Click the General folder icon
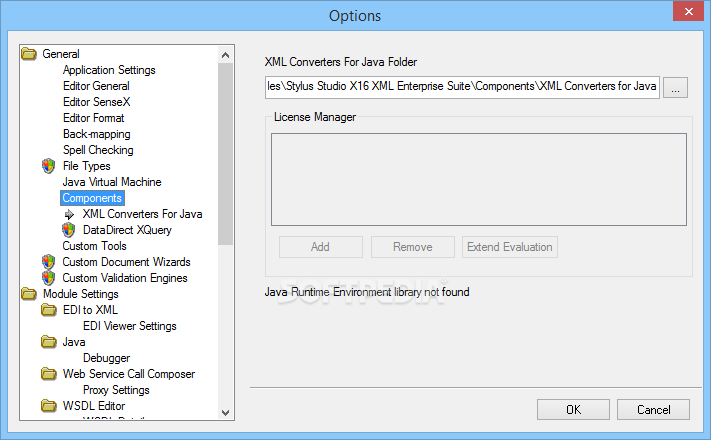Viewport: 711px width, 440px height. [29, 54]
